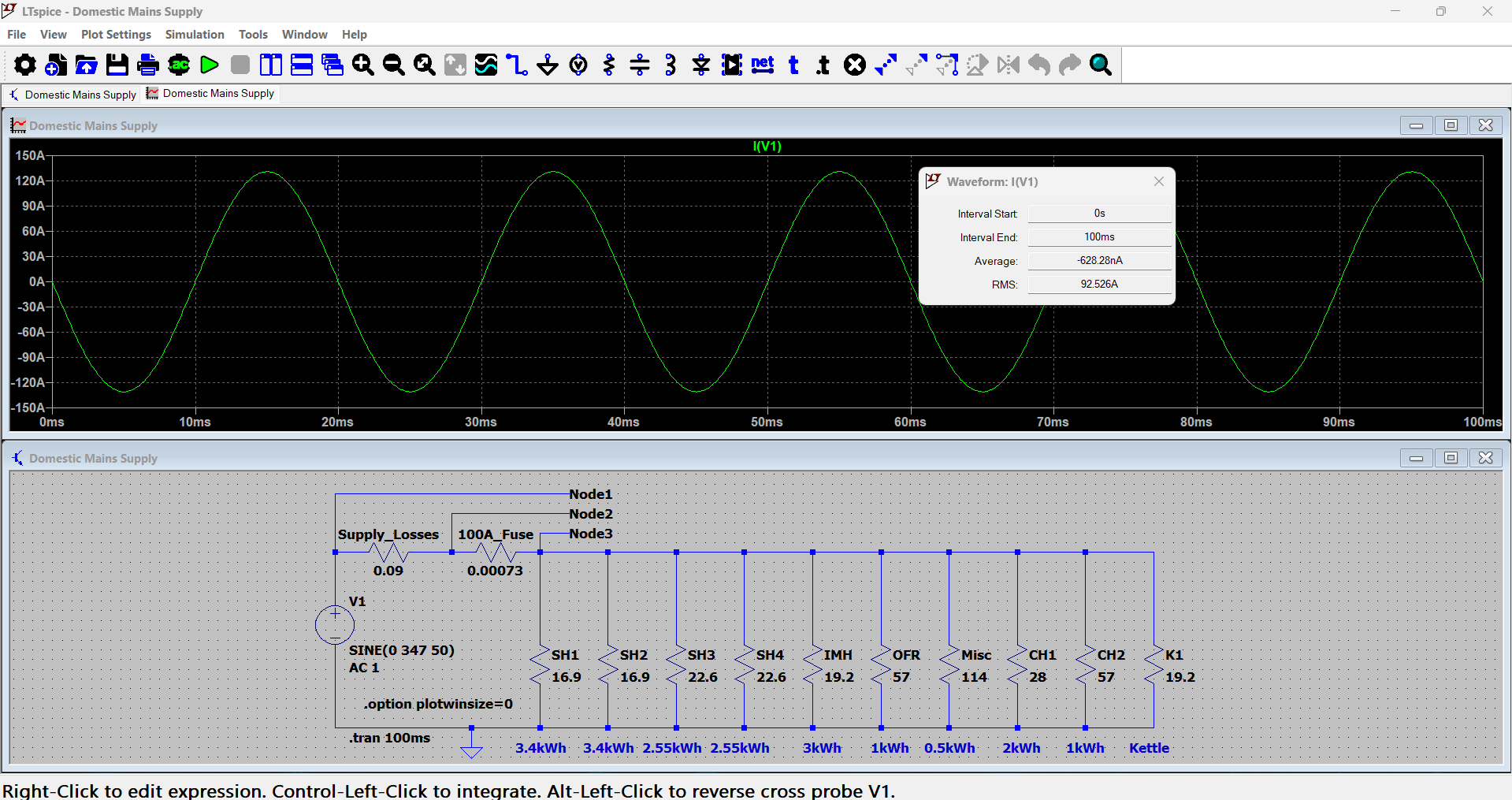Select the draw wire tool
This screenshot has width=1512, height=800.
tap(517, 65)
